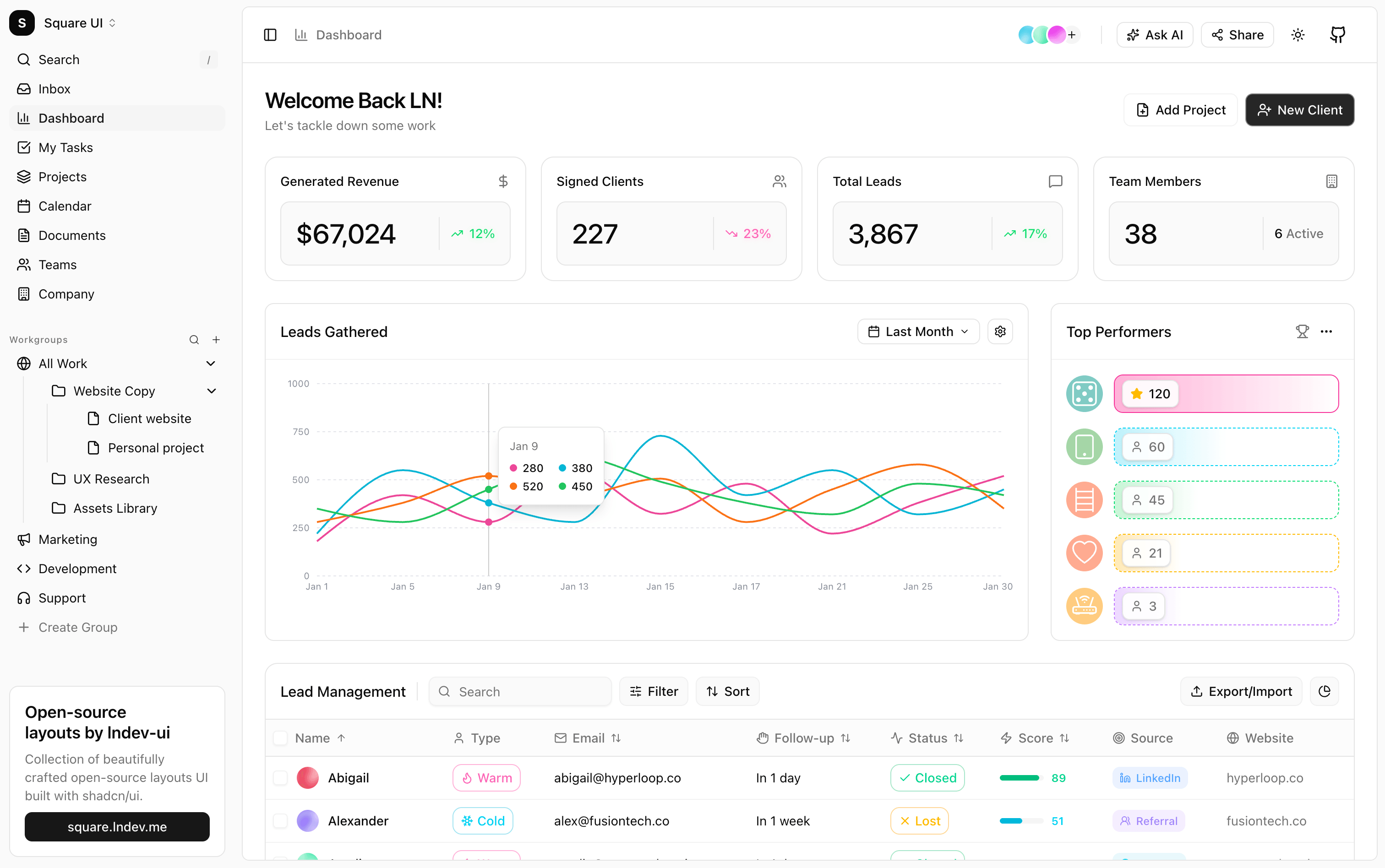Image resolution: width=1385 pixels, height=868 pixels.
Task: Switch theme with the sun icon
Action: pos(1298,35)
